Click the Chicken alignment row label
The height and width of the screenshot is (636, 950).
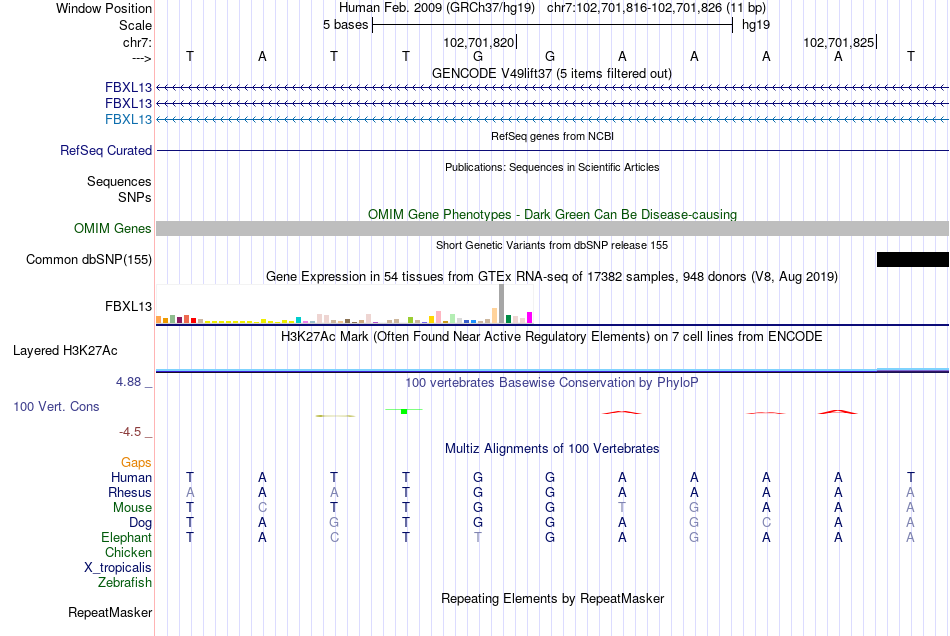point(128,552)
